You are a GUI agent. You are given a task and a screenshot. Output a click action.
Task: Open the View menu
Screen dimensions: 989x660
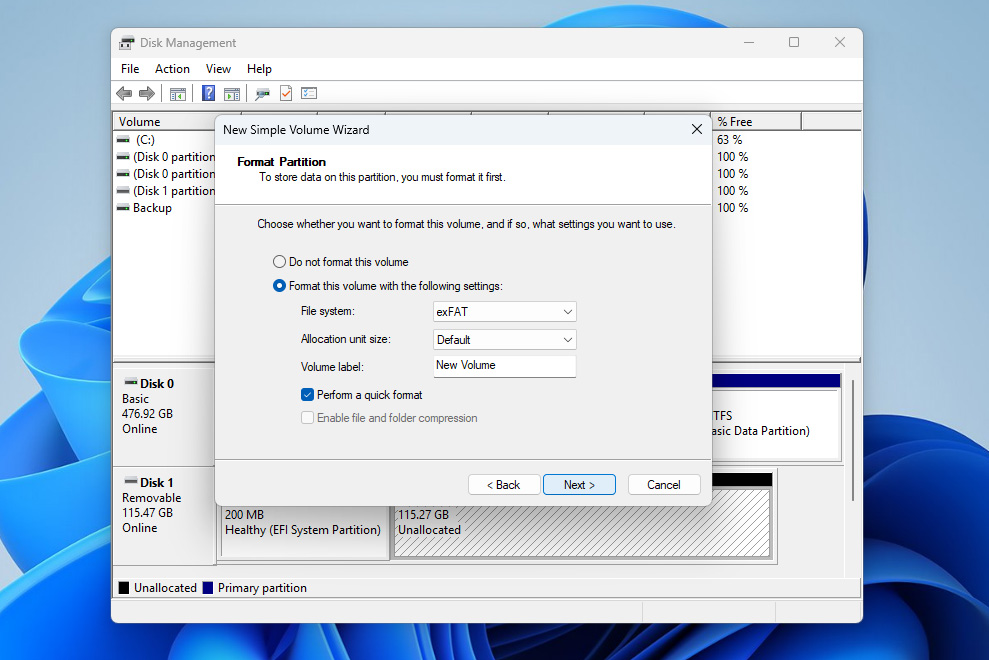click(218, 69)
